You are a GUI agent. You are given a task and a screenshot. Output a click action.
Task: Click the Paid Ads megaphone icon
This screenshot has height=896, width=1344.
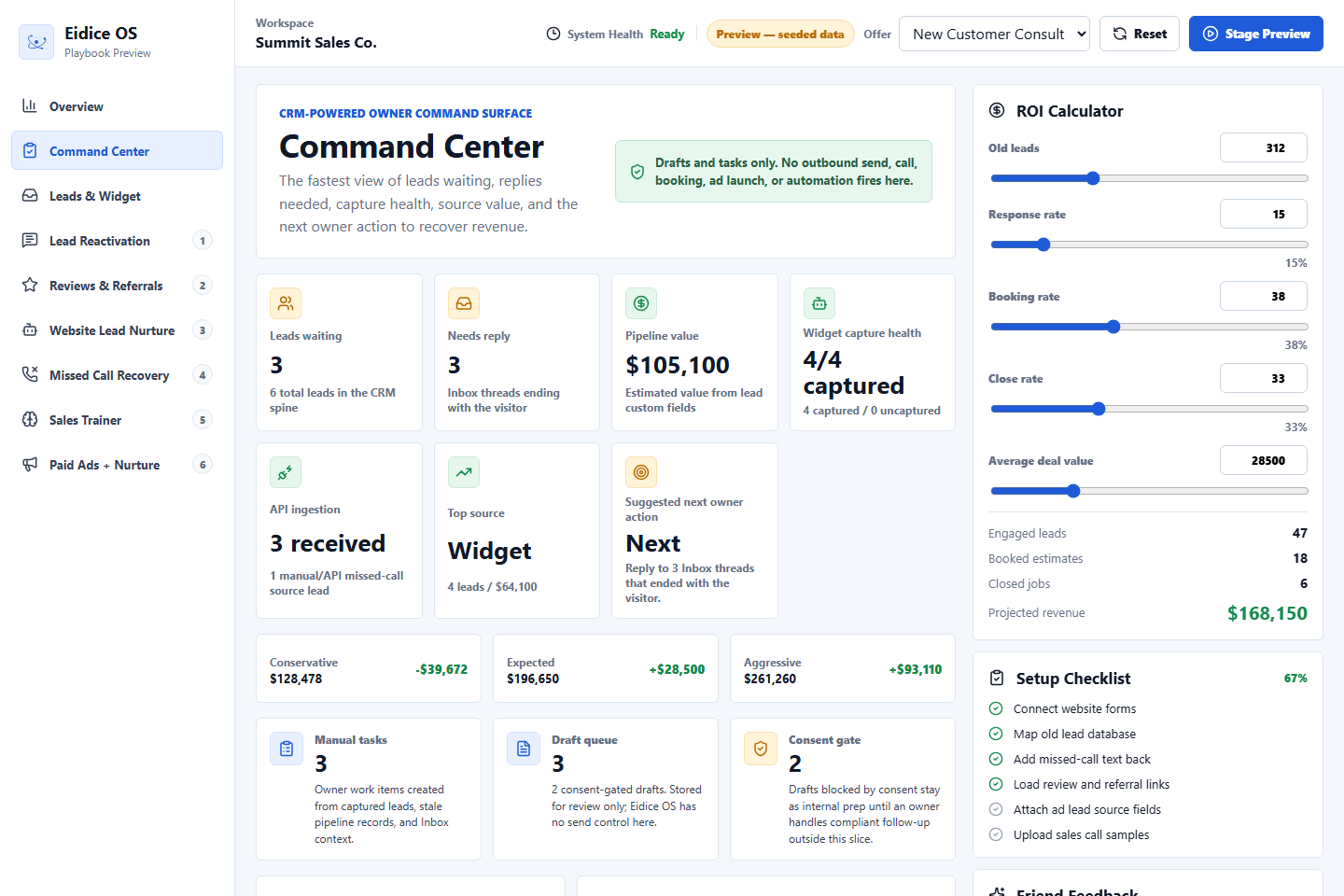pyautogui.click(x=30, y=464)
